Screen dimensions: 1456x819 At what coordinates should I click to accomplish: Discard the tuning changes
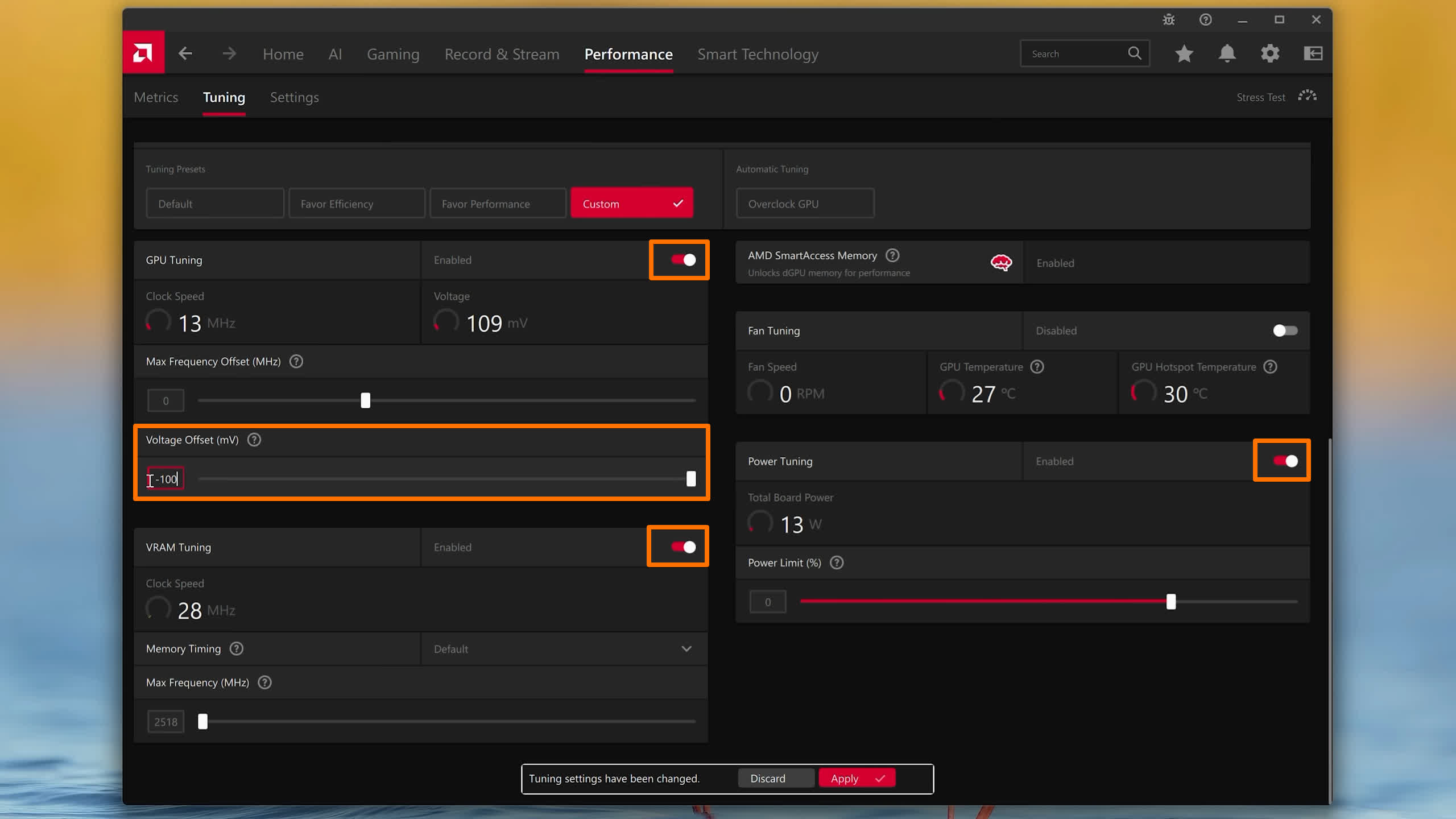point(776,779)
